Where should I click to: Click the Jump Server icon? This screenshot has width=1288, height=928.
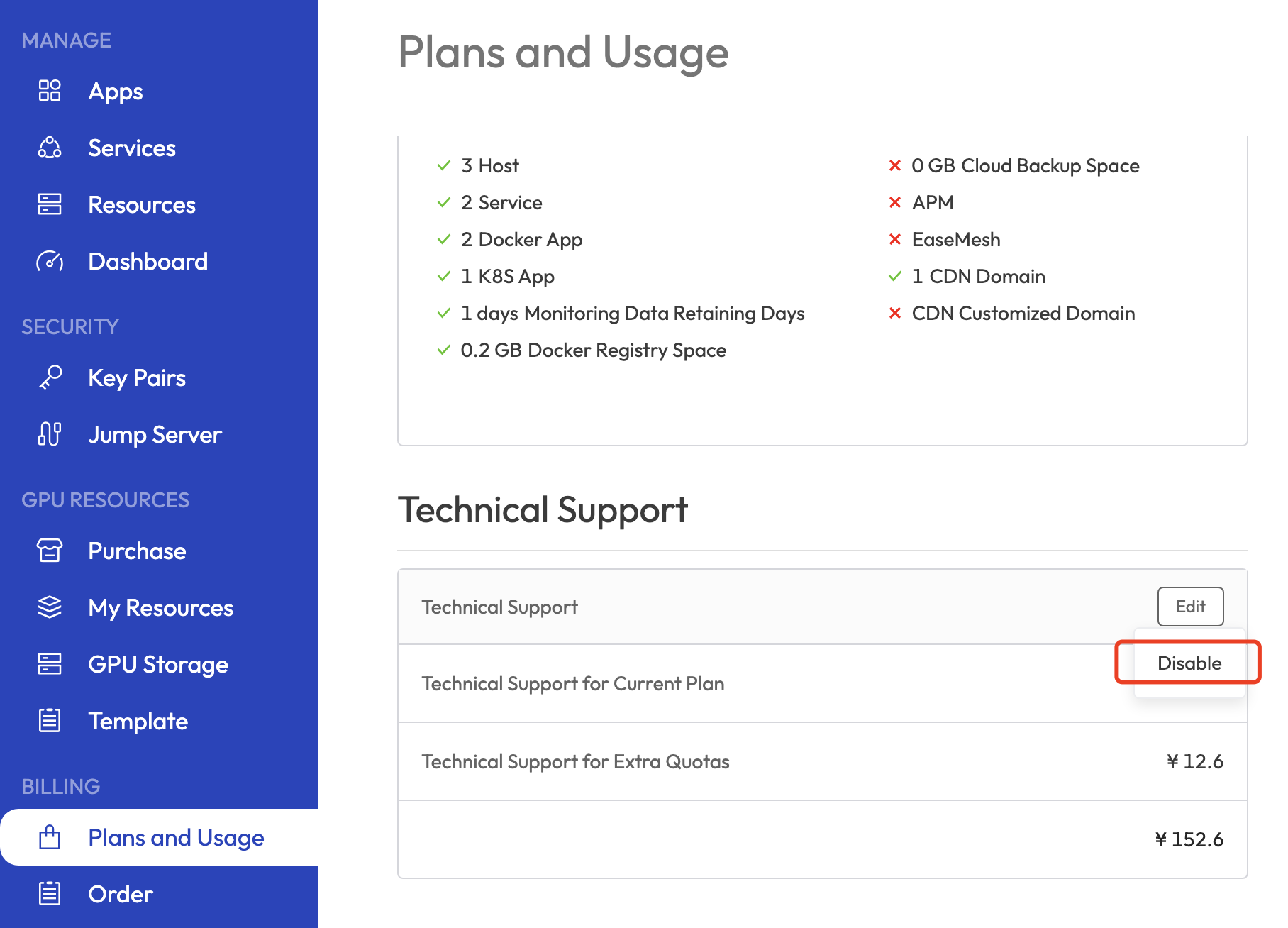click(50, 434)
